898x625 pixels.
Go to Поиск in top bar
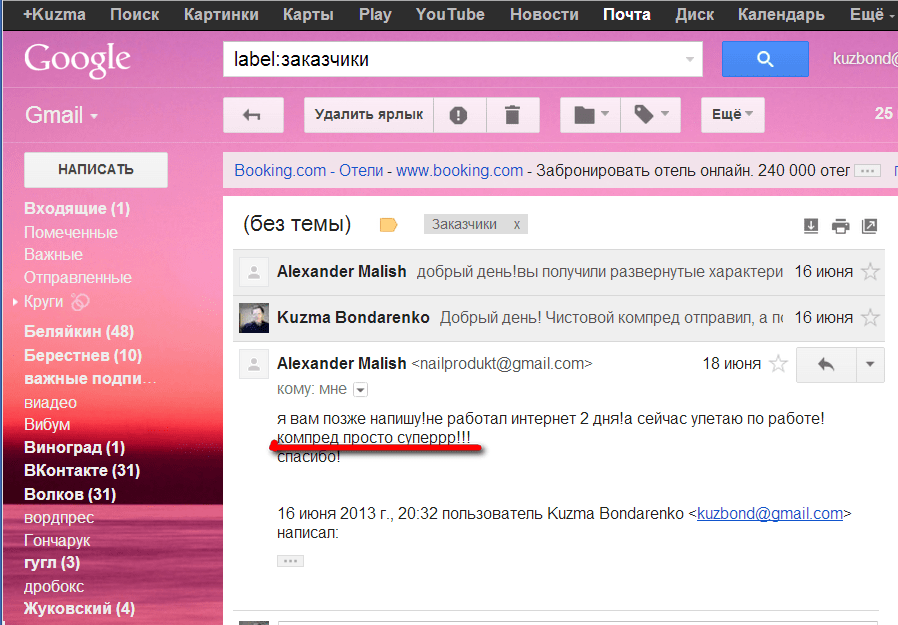(135, 14)
